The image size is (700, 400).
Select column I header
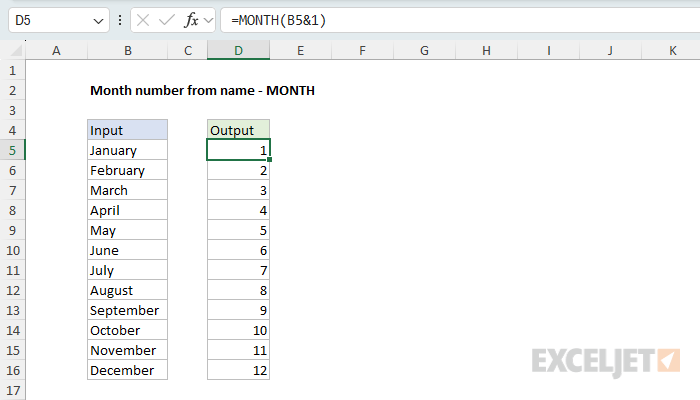click(x=549, y=50)
